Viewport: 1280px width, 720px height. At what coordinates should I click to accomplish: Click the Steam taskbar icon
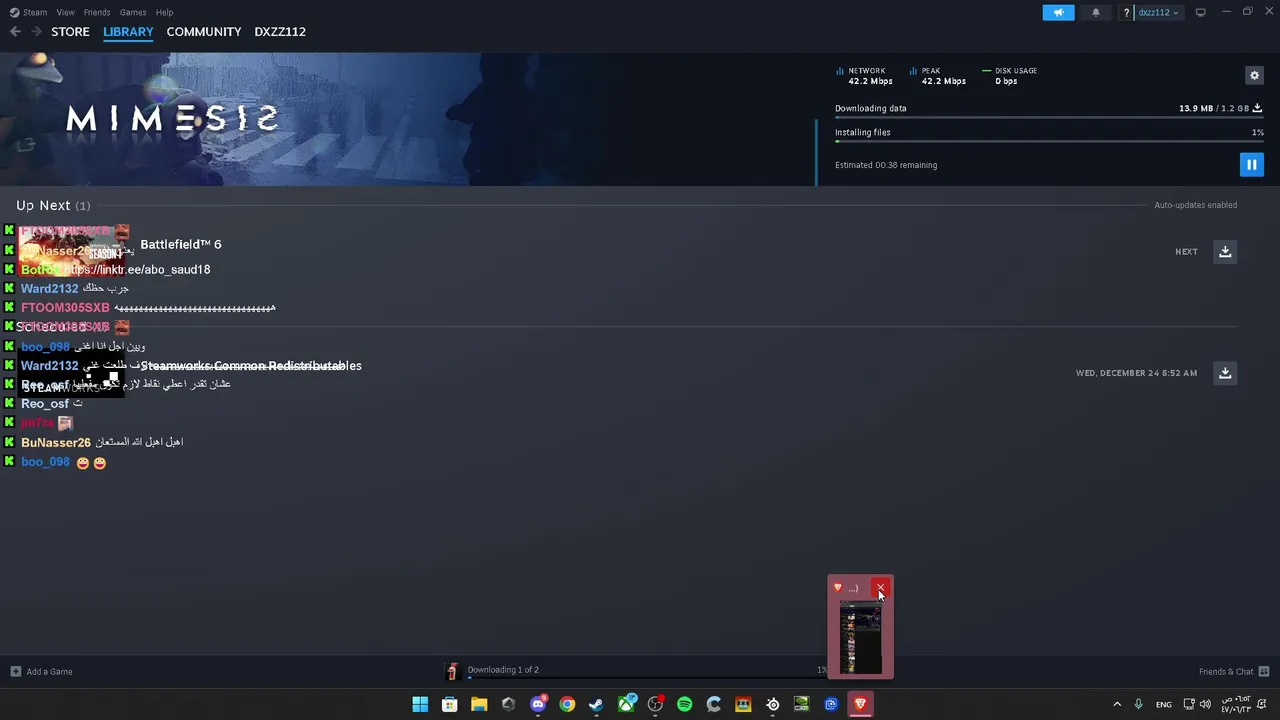(x=596, y=704)
